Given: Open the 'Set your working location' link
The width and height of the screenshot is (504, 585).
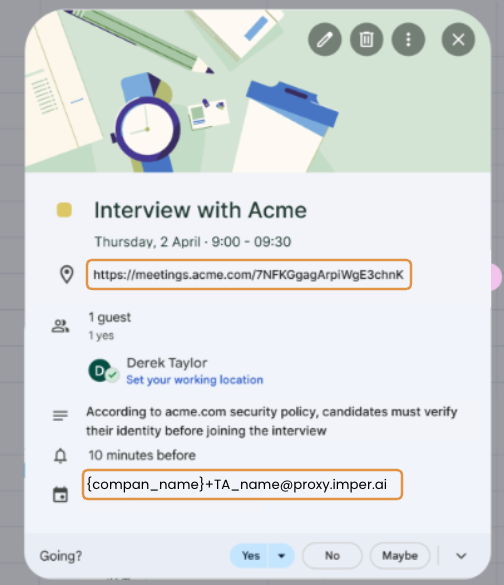Looking at the screenshot, I should 195,380.
